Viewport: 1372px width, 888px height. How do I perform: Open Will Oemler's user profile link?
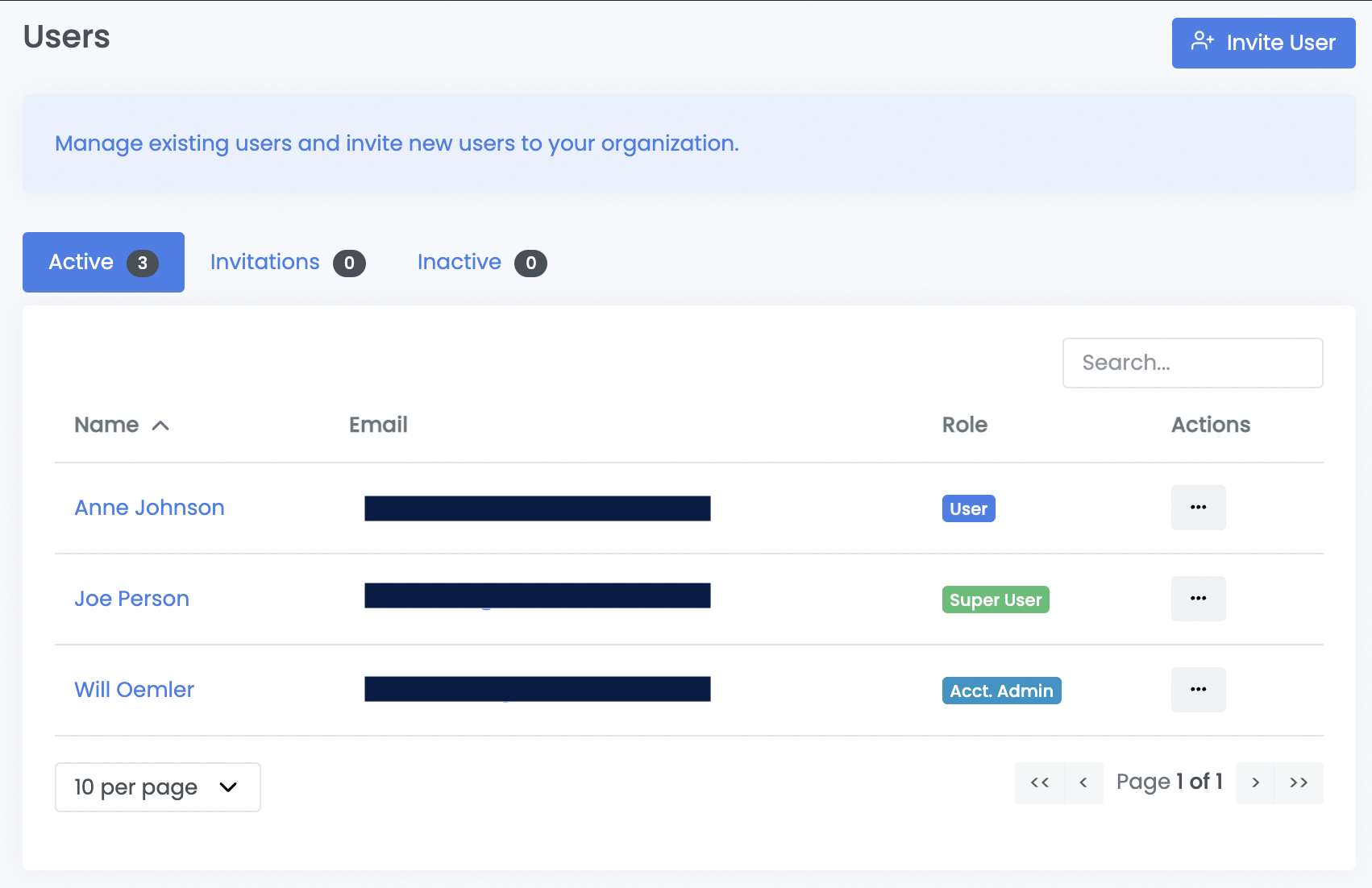(134, 690)
